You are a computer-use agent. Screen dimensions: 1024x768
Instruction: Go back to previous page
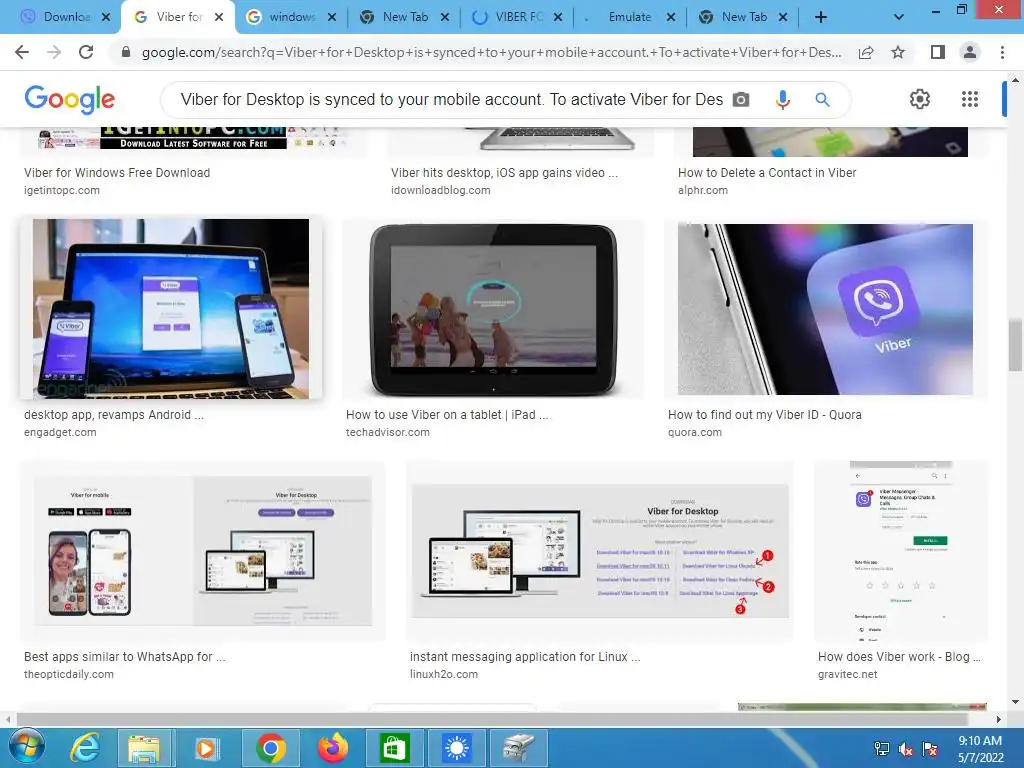22,52
